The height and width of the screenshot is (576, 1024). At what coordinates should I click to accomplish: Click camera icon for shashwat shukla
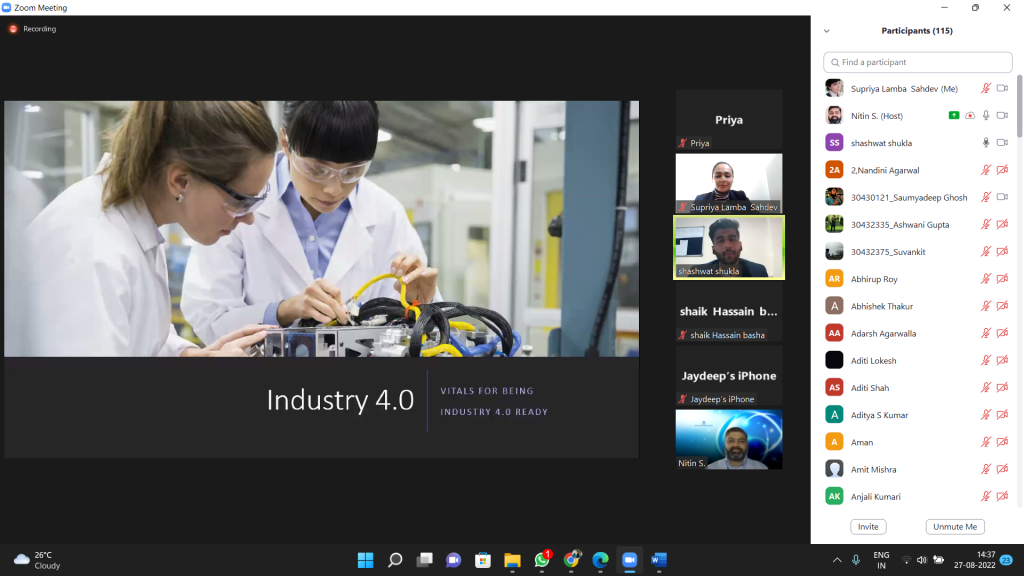(1002, 143)
